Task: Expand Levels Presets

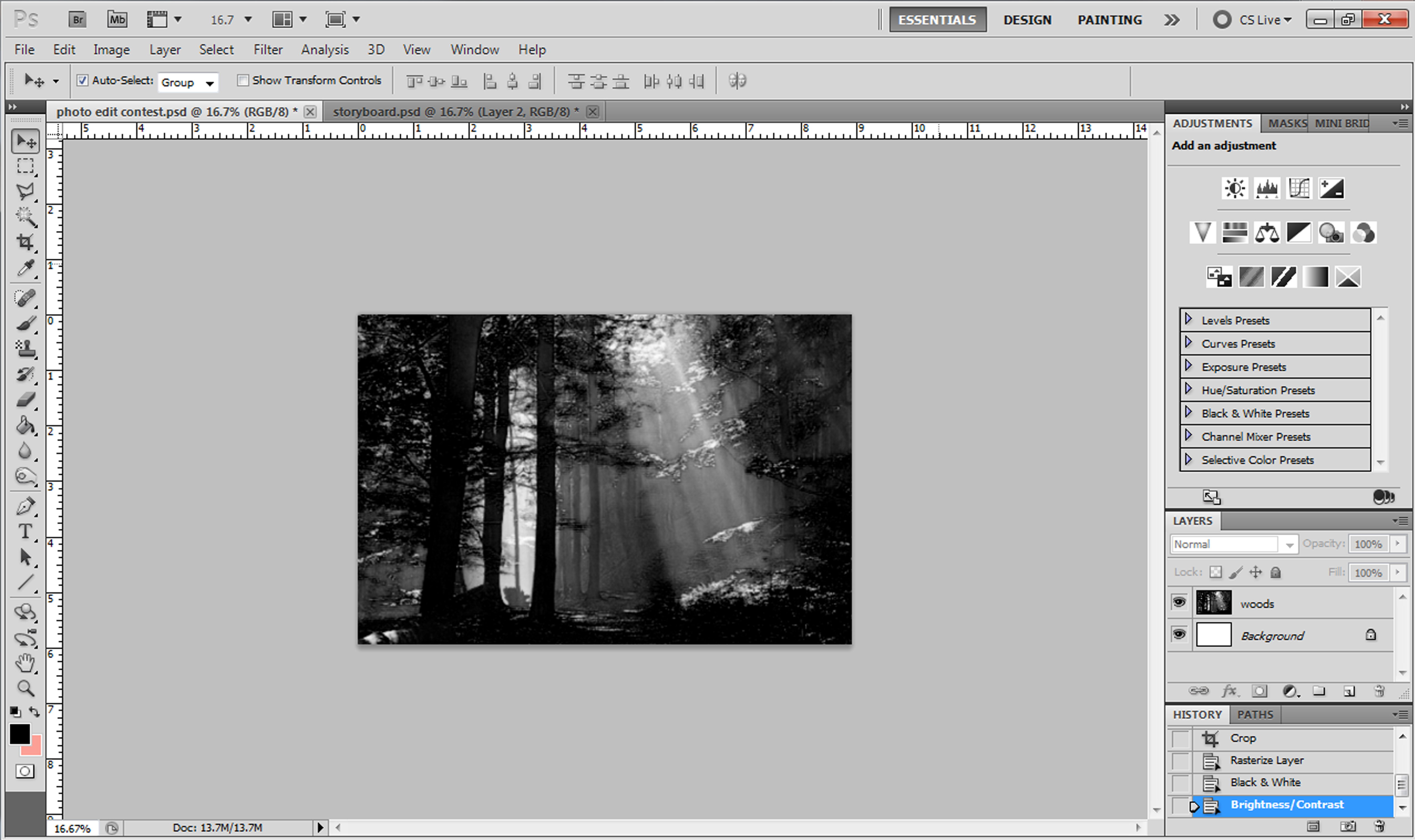Action: tap(1189, 320)
